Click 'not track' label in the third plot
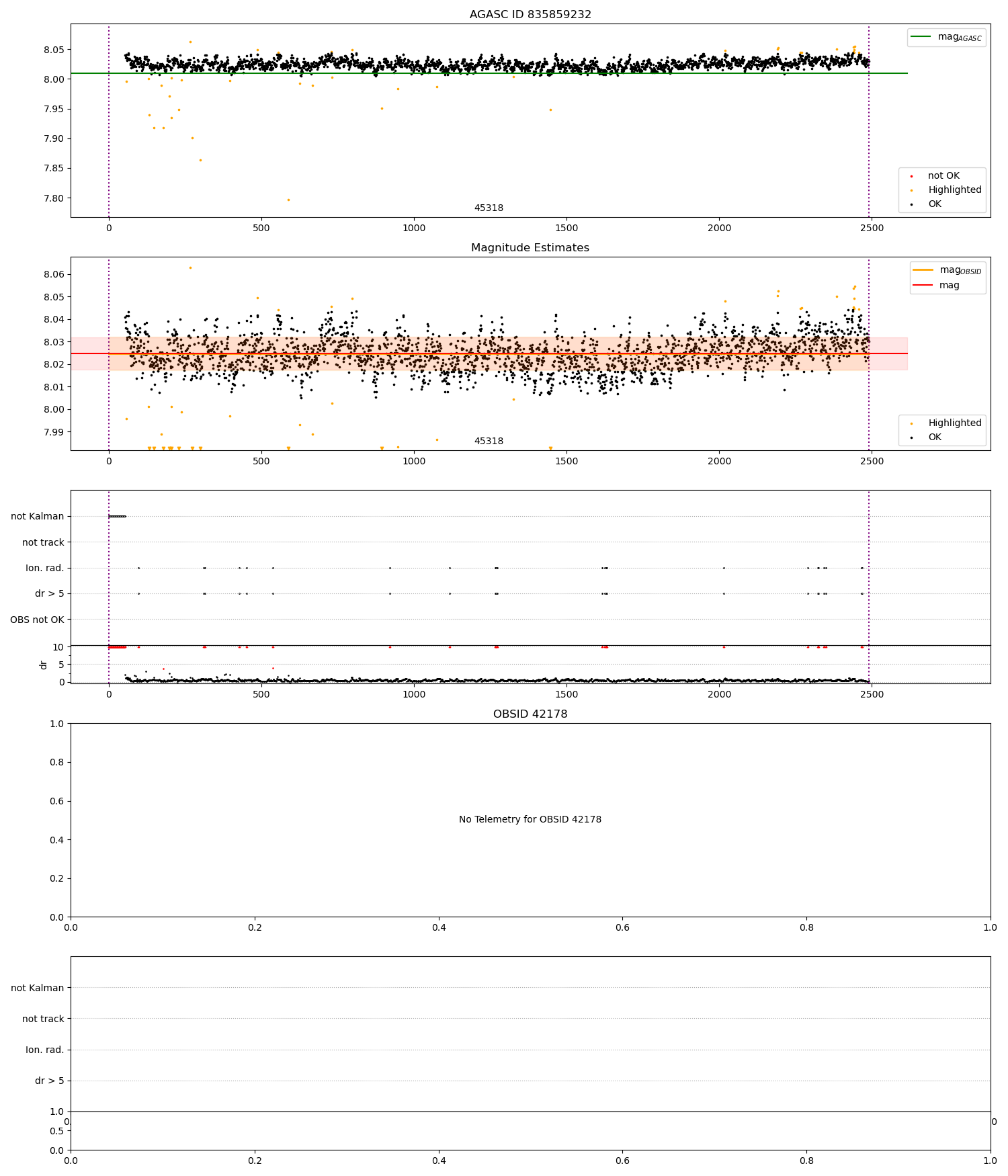This screenshot has width=1008, height=1176. [43, 542]
